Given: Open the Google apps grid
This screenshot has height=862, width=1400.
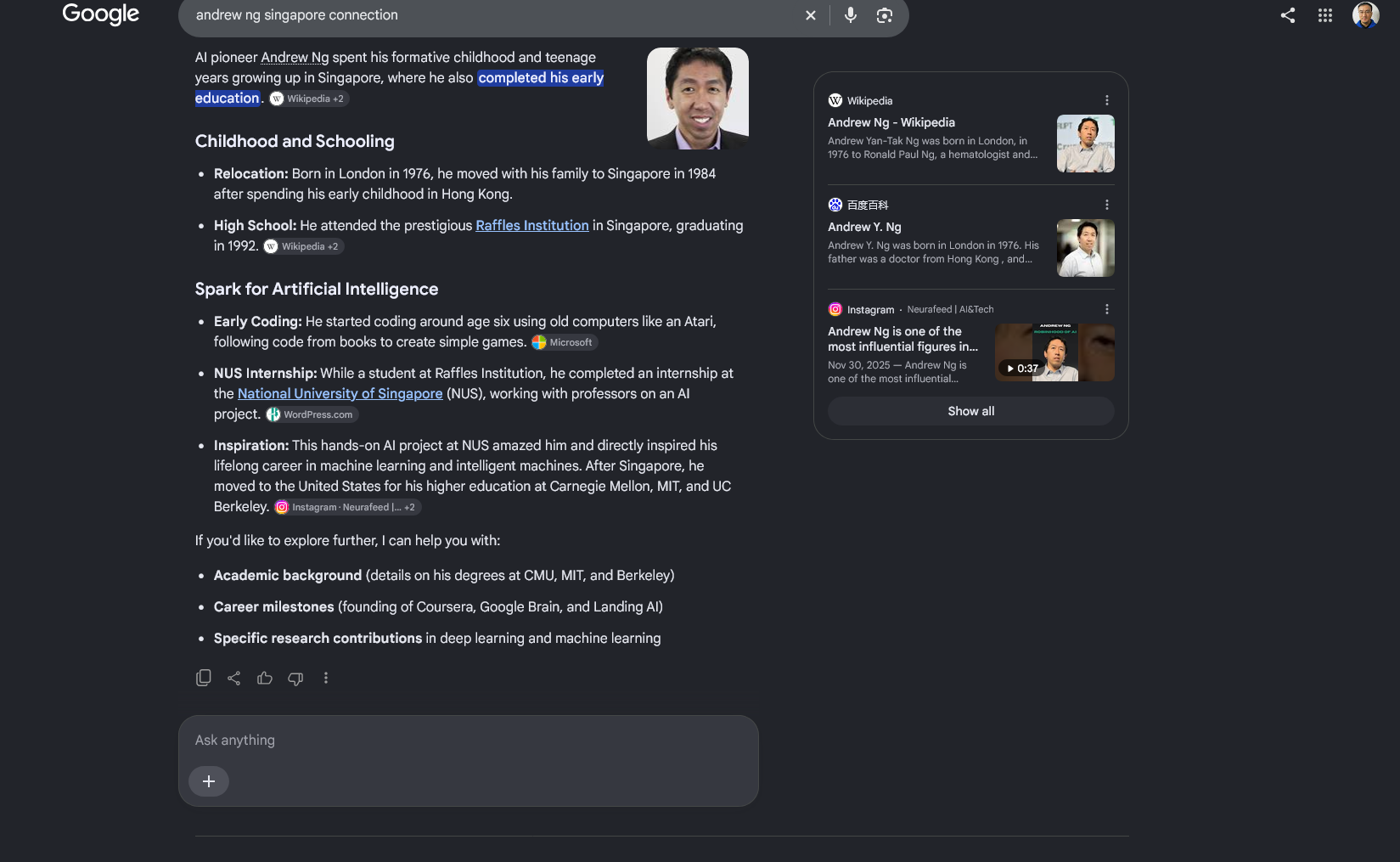Looking at the screenshot, I should [1325, 15].
